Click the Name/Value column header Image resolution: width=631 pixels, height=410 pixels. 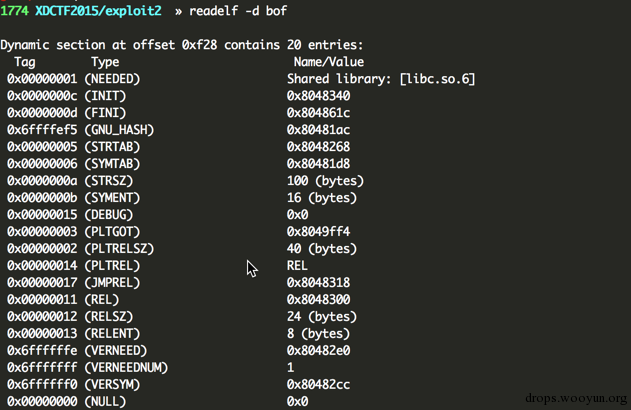tap(329, 62)
